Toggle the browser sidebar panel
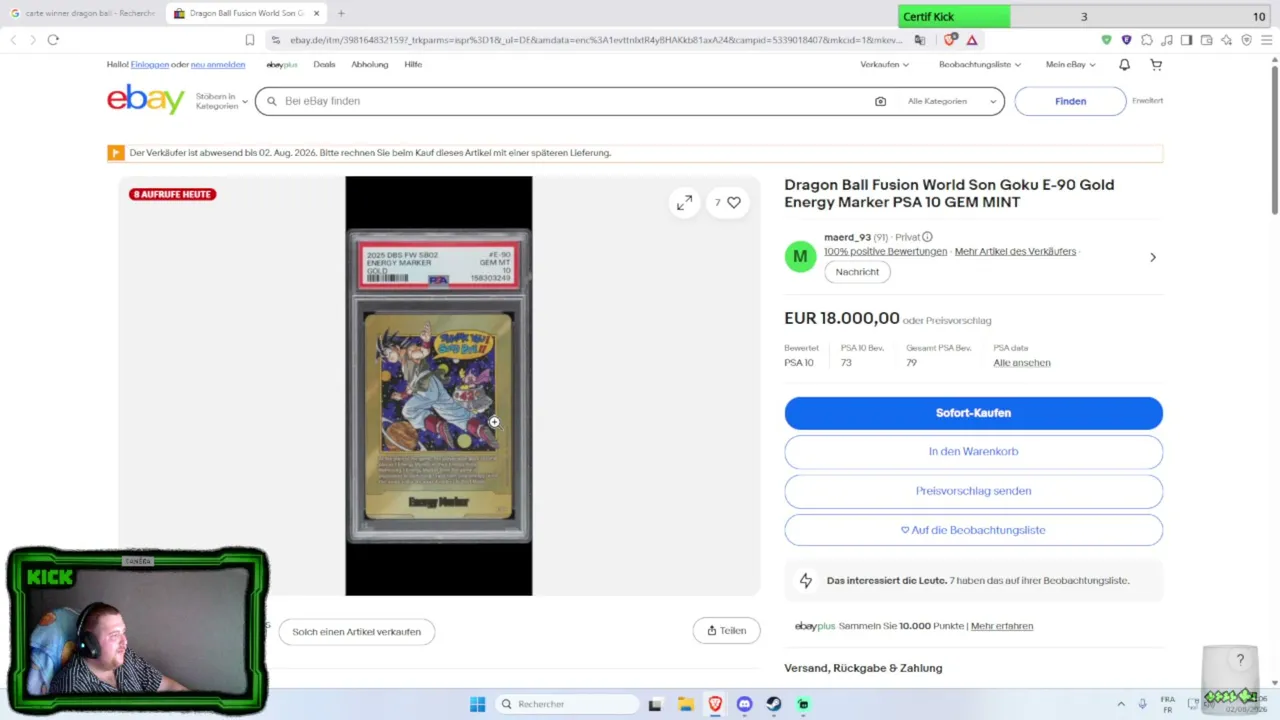The image size is (1280, 720). 1186,40
